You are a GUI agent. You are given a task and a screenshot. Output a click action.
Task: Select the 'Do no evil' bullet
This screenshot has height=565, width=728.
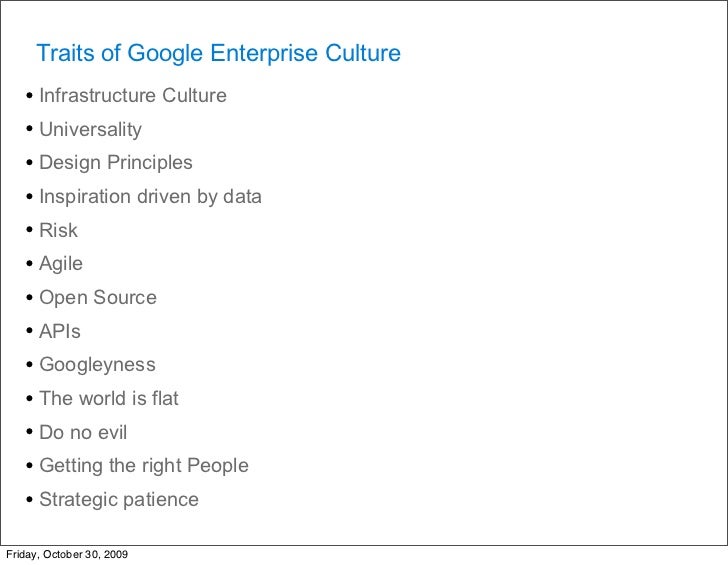(83, 432)
